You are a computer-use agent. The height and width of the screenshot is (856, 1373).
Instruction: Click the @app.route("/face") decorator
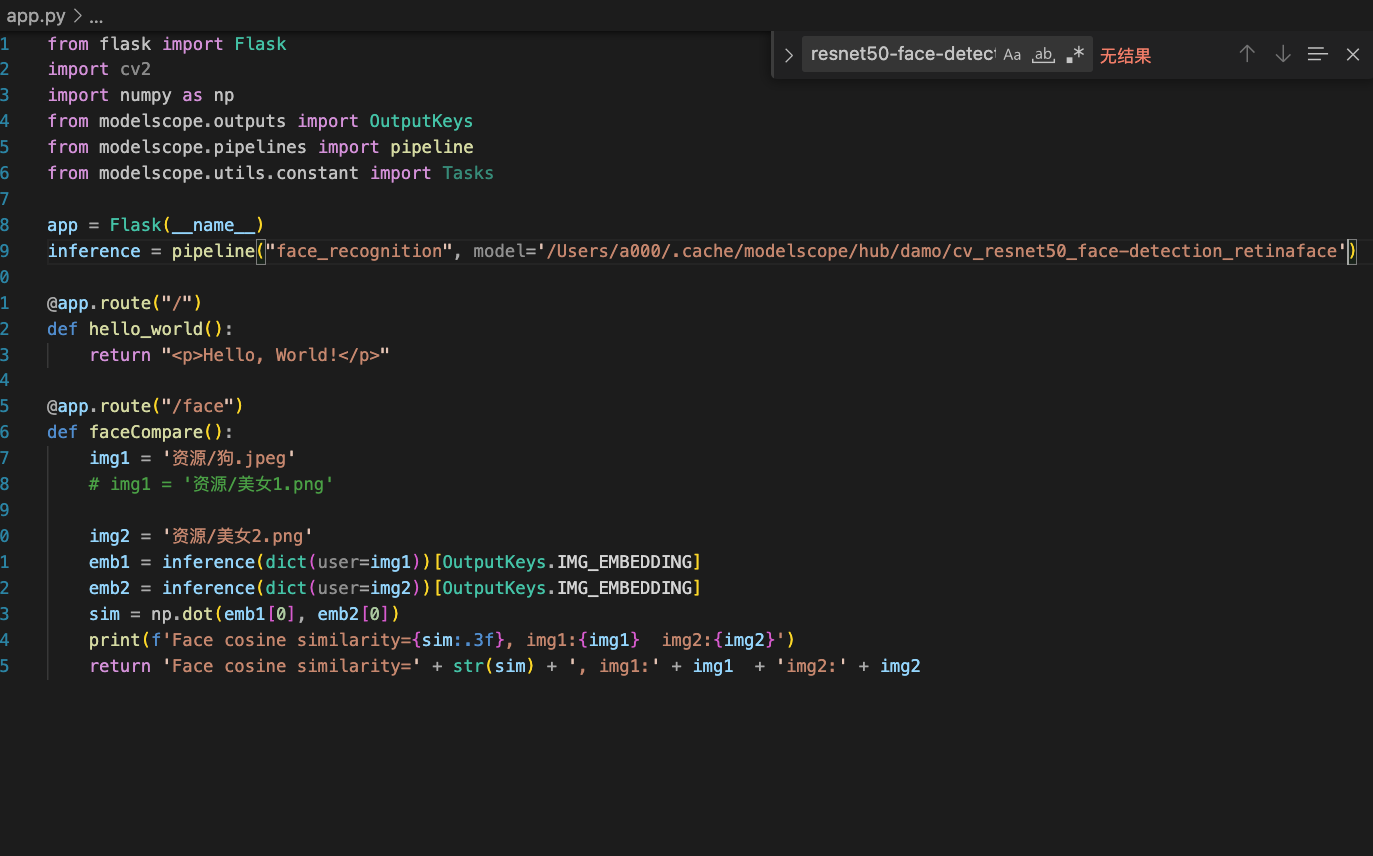point(145,406)
